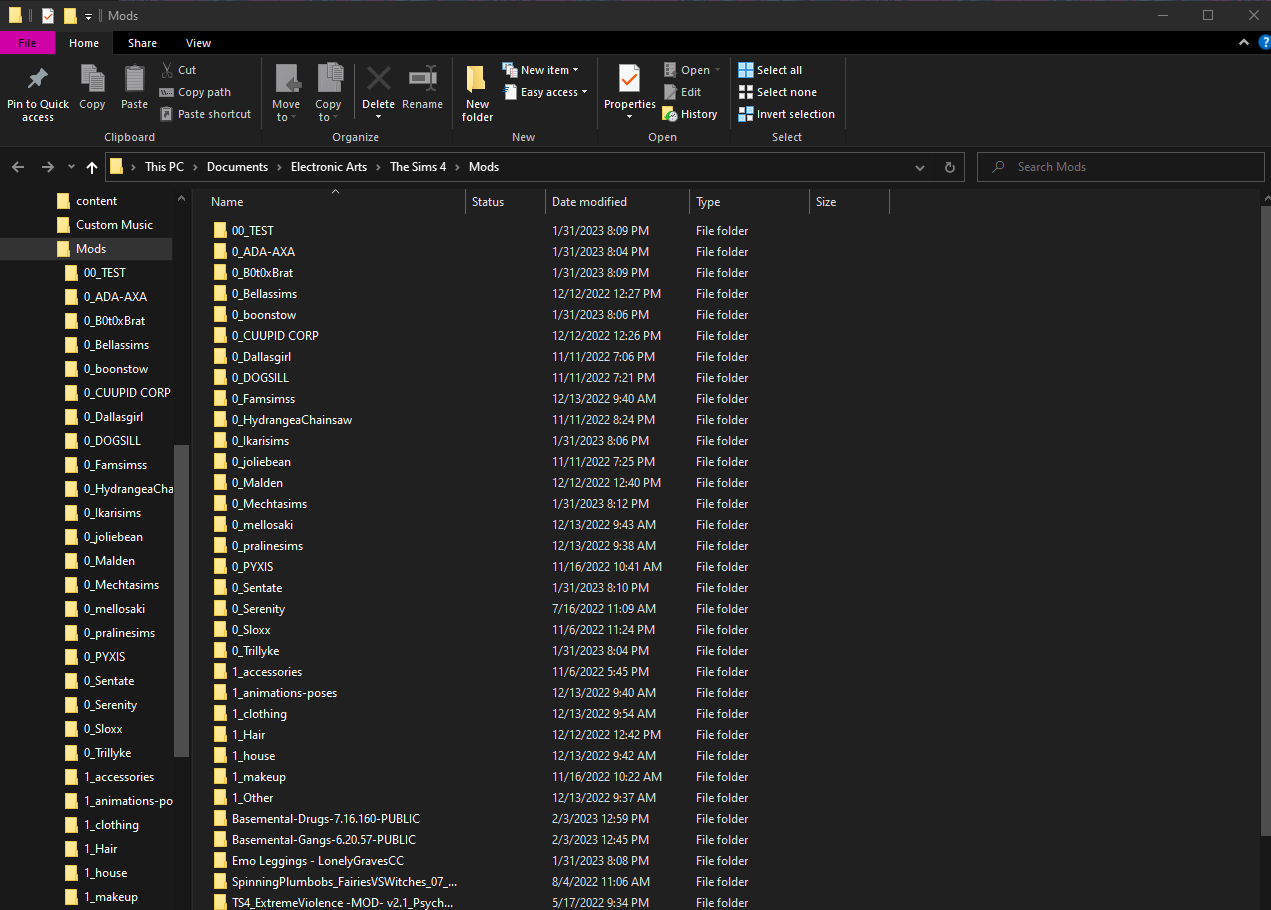Go forward in navigation history
1271x910 pixels.
(48, 167)
